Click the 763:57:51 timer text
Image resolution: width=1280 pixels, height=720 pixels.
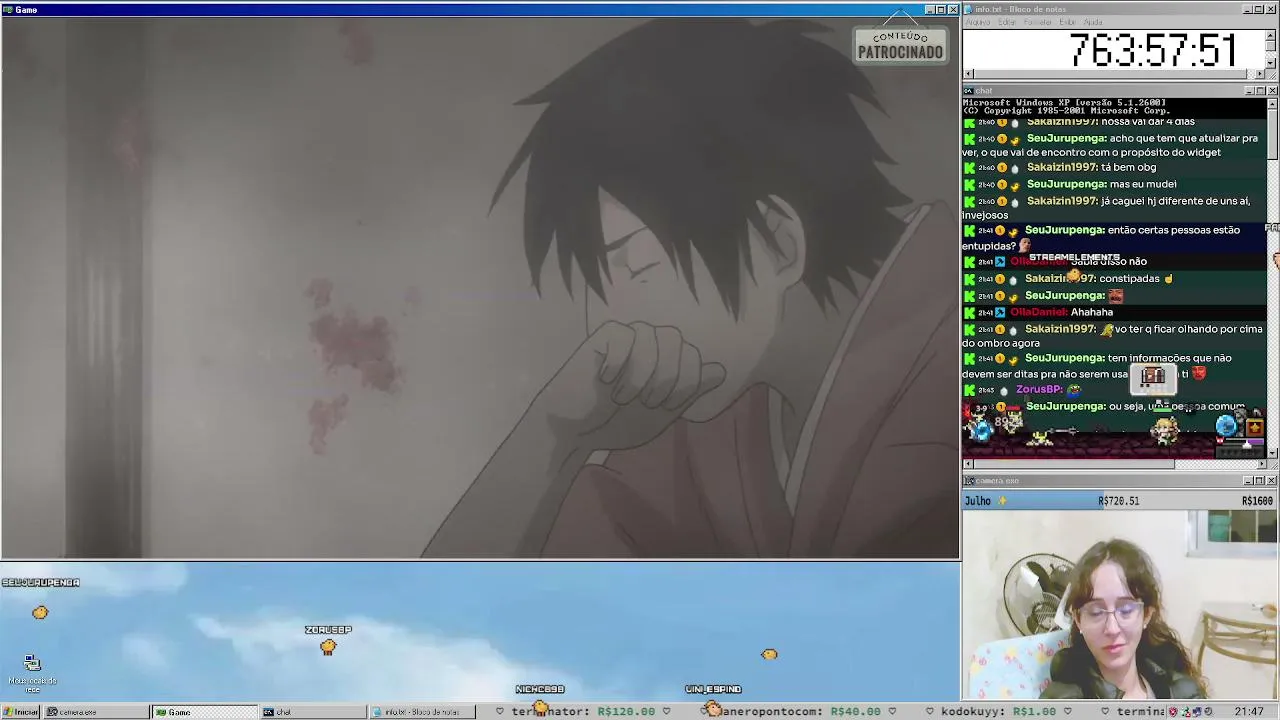[x=1153, y=50]
